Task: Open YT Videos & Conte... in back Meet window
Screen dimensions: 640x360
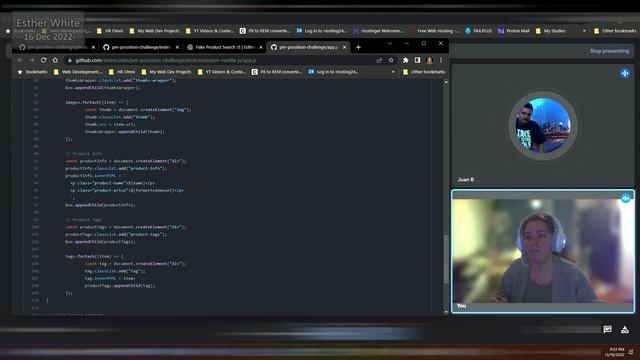Action: (209, 31)
